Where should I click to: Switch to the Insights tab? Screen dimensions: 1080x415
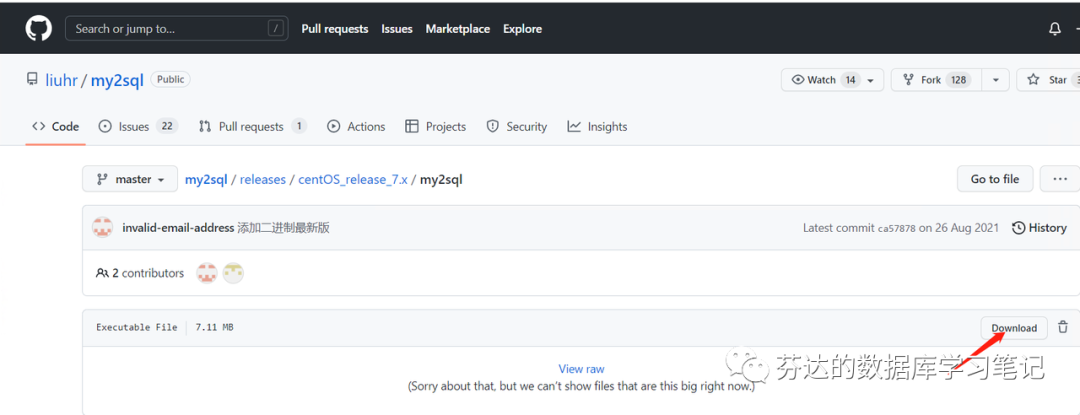coord(597,127)
